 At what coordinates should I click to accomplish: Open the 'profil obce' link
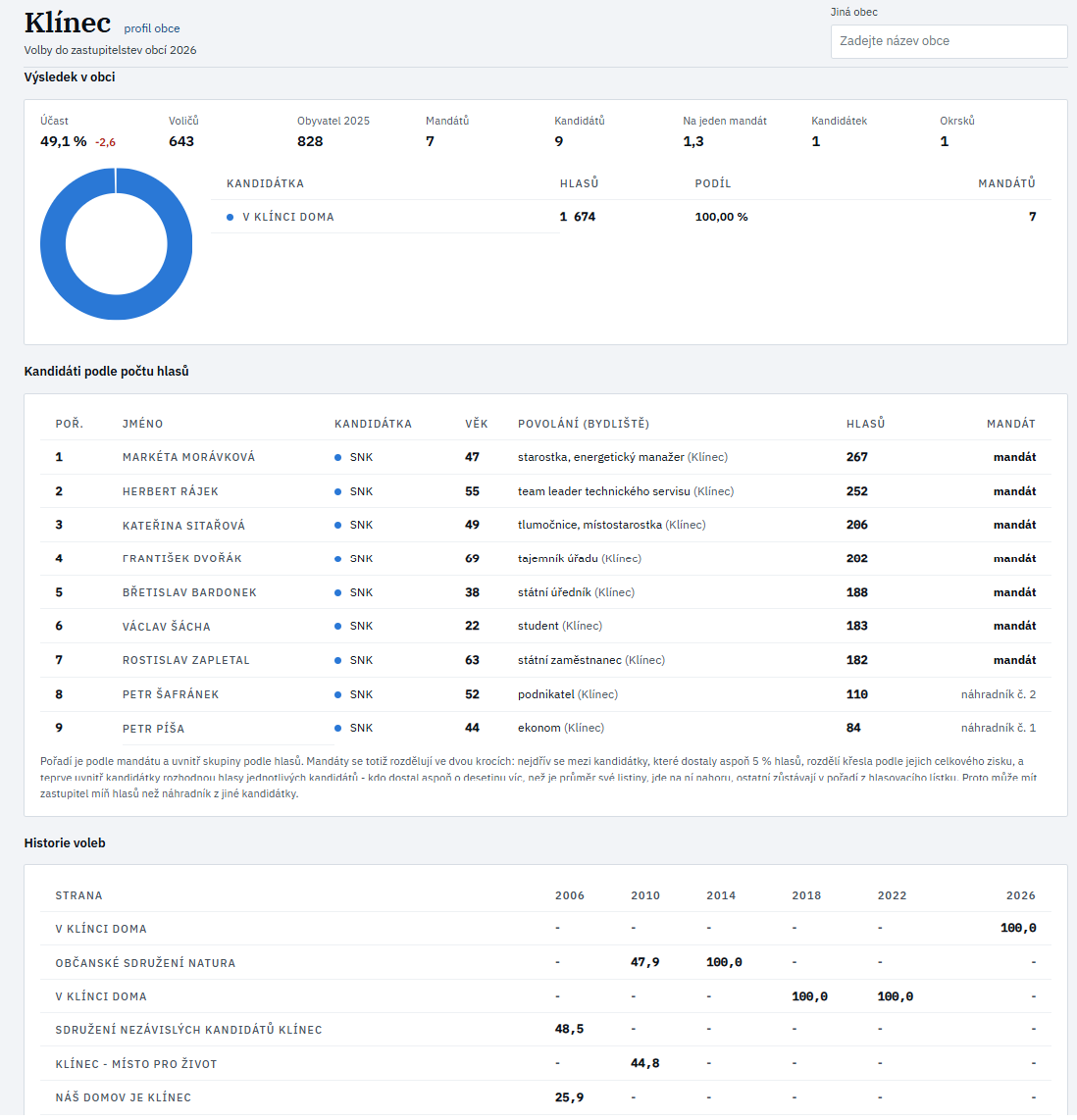pyautogui.click(x=151, y=28)
